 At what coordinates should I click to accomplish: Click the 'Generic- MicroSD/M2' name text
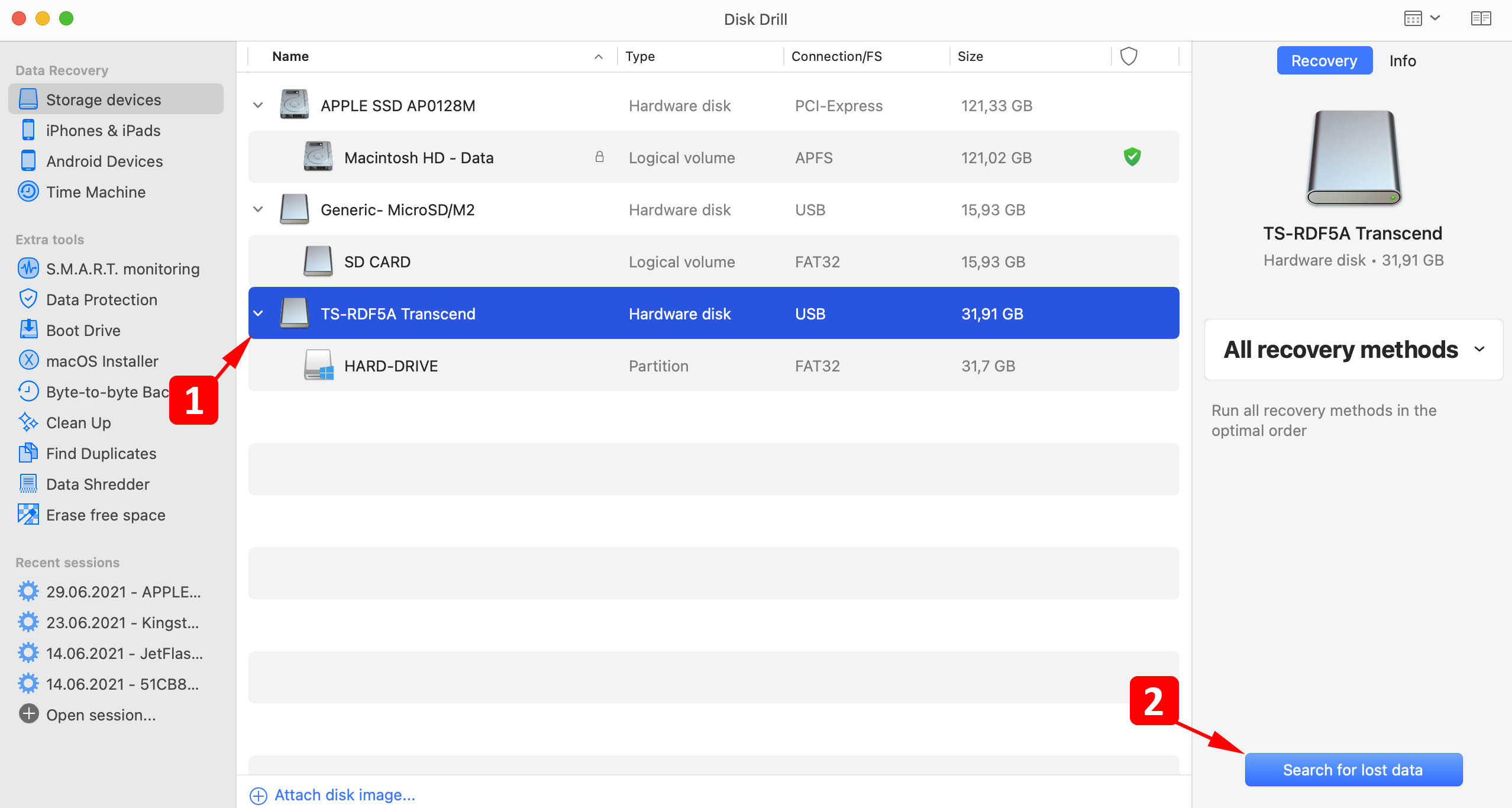(398, 209)
